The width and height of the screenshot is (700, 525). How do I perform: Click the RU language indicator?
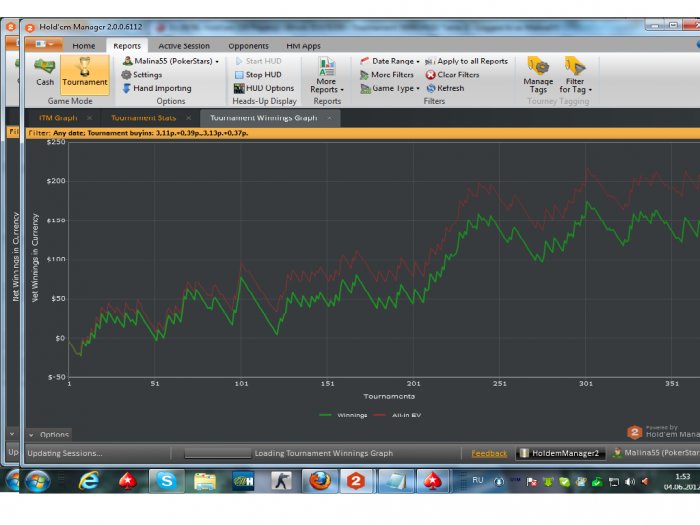478,480
